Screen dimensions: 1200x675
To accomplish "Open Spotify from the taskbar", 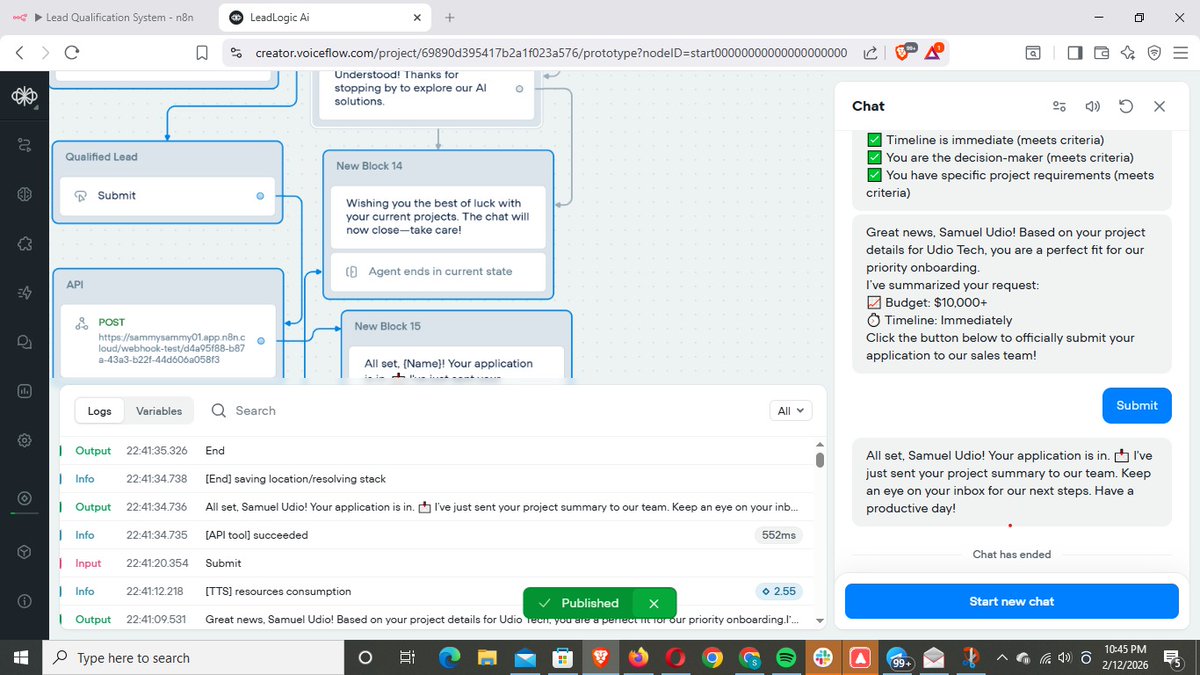I will 786,658.
